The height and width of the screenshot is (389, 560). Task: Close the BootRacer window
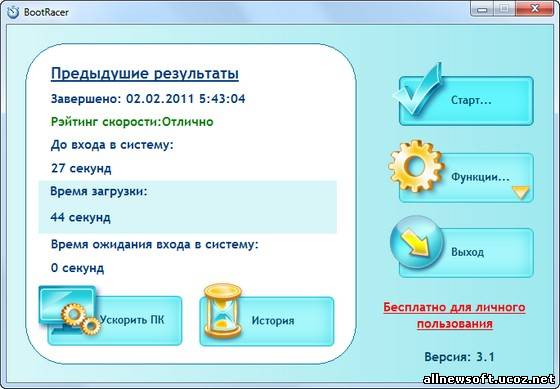535,9
